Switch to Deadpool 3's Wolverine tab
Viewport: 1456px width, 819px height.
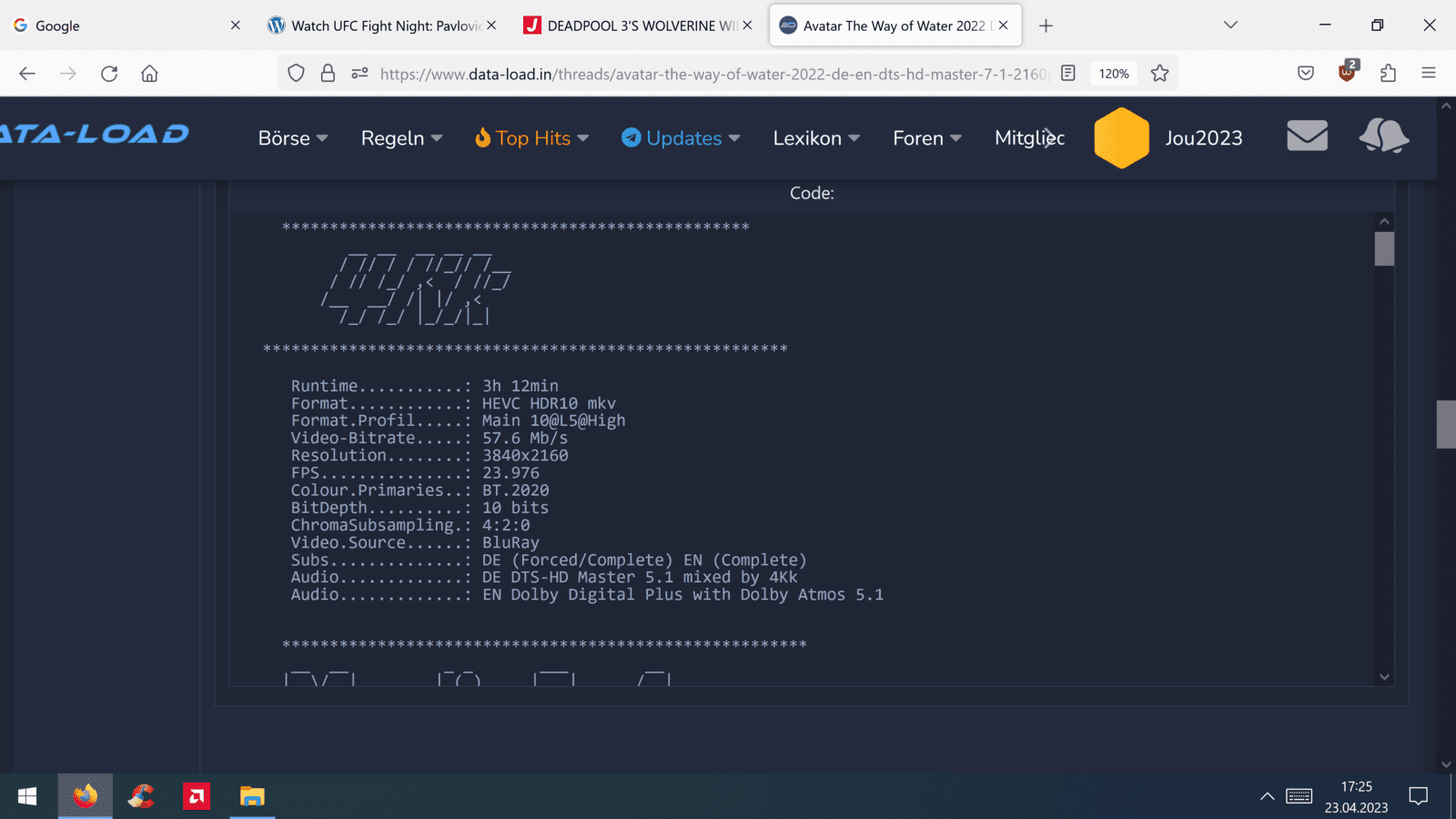[639, 25]
